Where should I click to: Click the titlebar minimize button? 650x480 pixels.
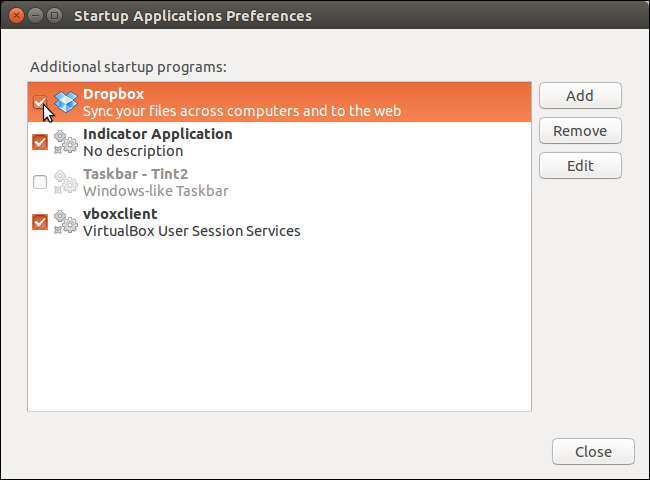point(36,15)
